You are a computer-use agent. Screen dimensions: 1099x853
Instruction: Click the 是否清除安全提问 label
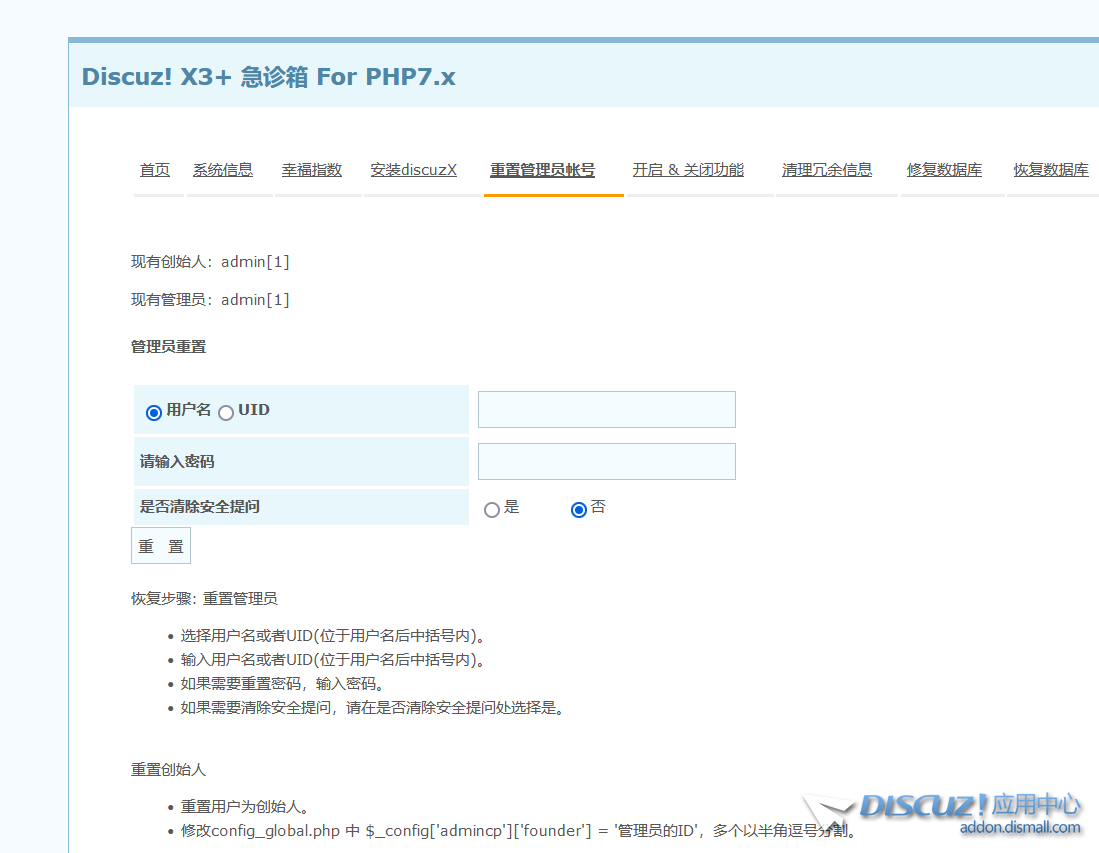tap(200, 507)
